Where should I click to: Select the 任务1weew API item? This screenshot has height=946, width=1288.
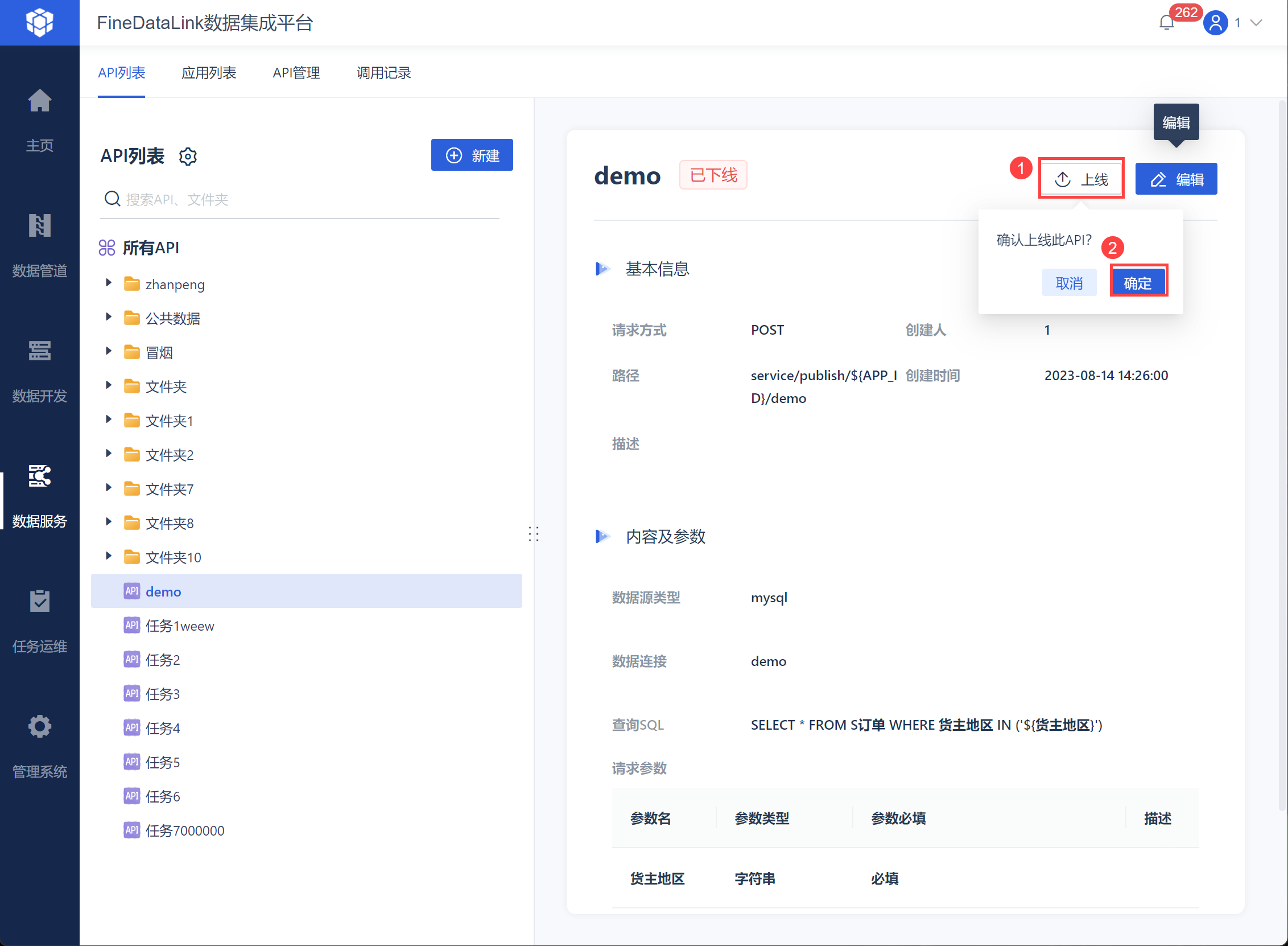pos(180,626)
